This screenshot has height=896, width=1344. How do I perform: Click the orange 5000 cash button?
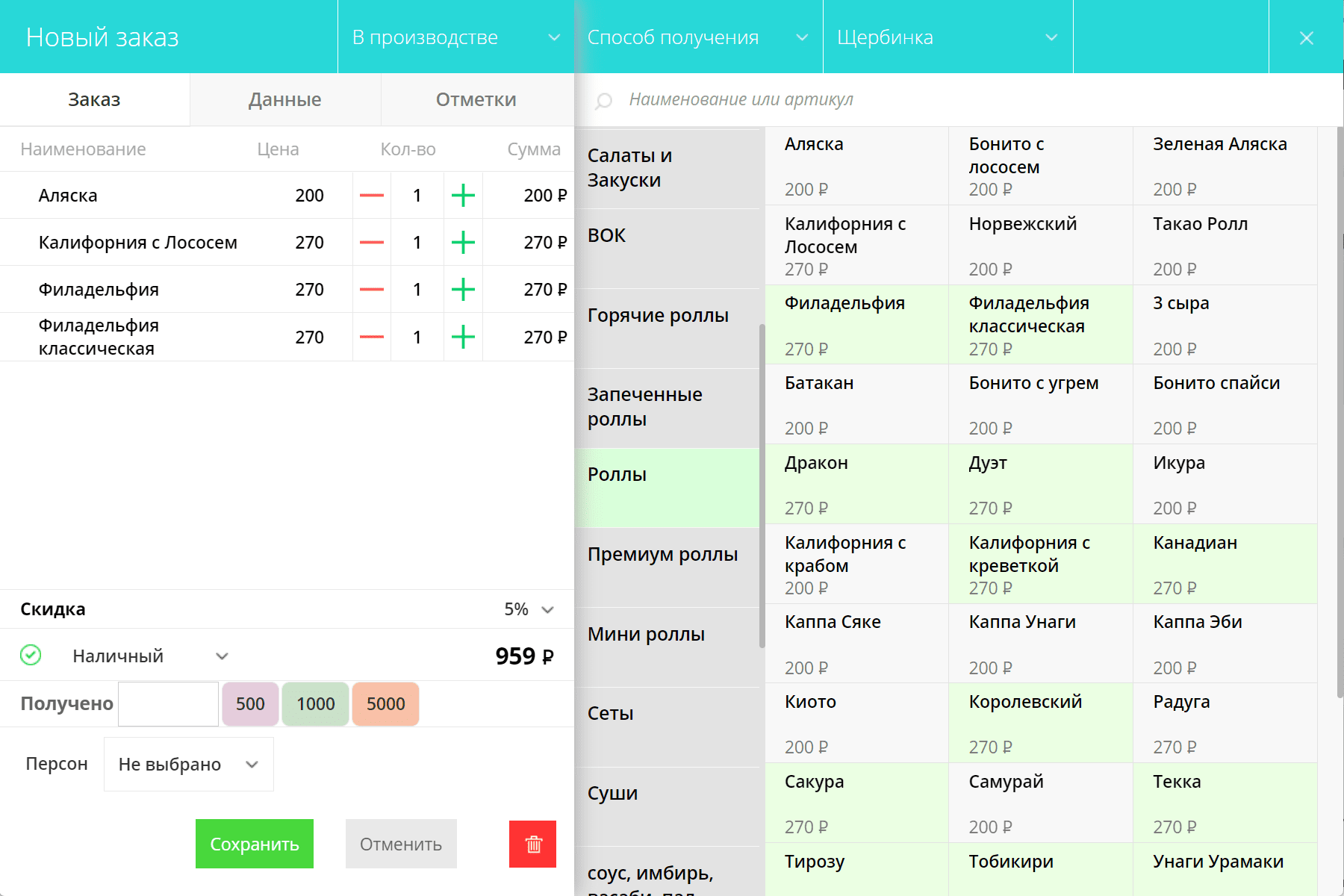[385, 704]
